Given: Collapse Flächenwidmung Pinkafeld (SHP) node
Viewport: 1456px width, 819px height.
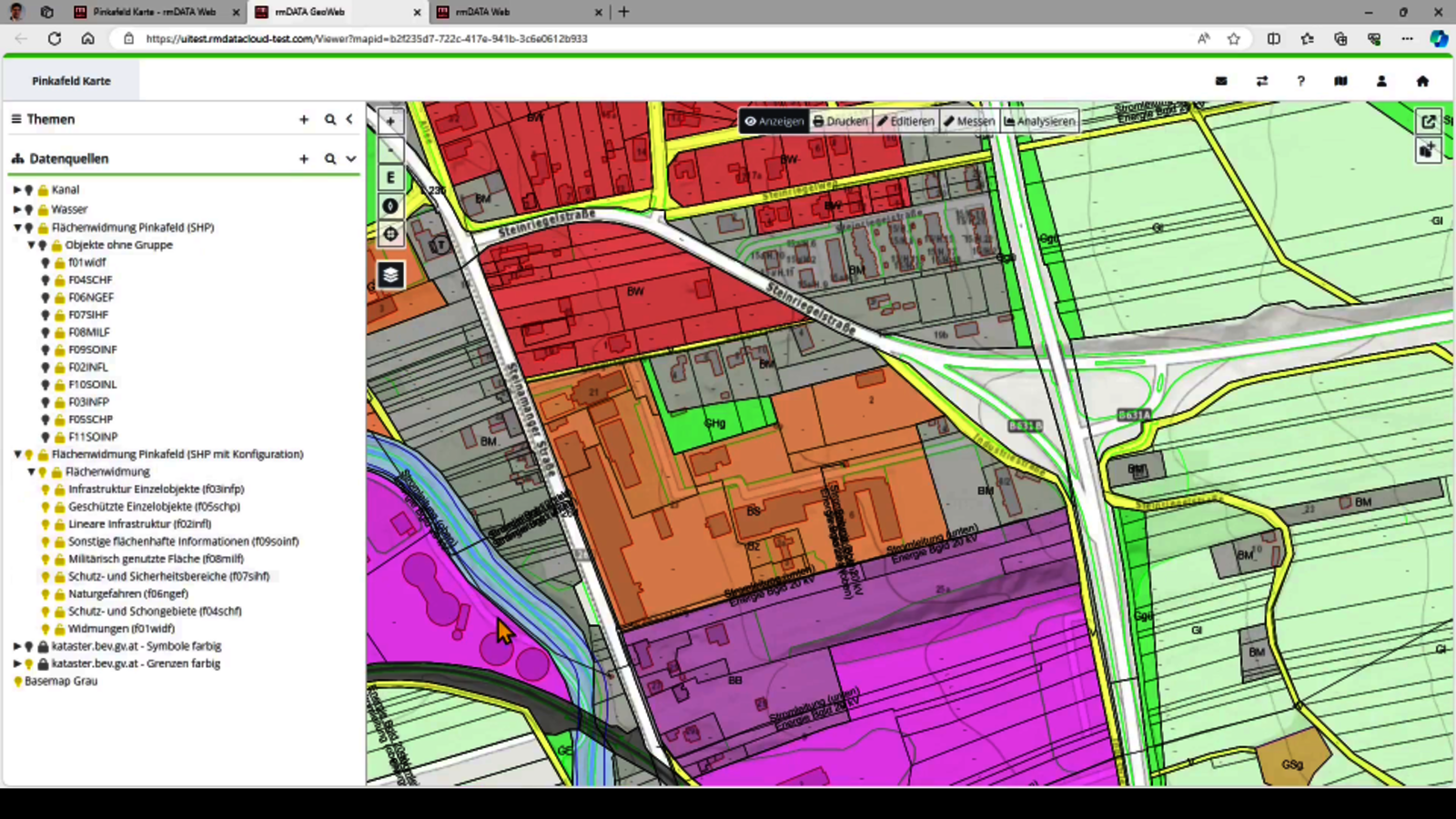Looking at the screenshot, I should click(x=16, y=227).
